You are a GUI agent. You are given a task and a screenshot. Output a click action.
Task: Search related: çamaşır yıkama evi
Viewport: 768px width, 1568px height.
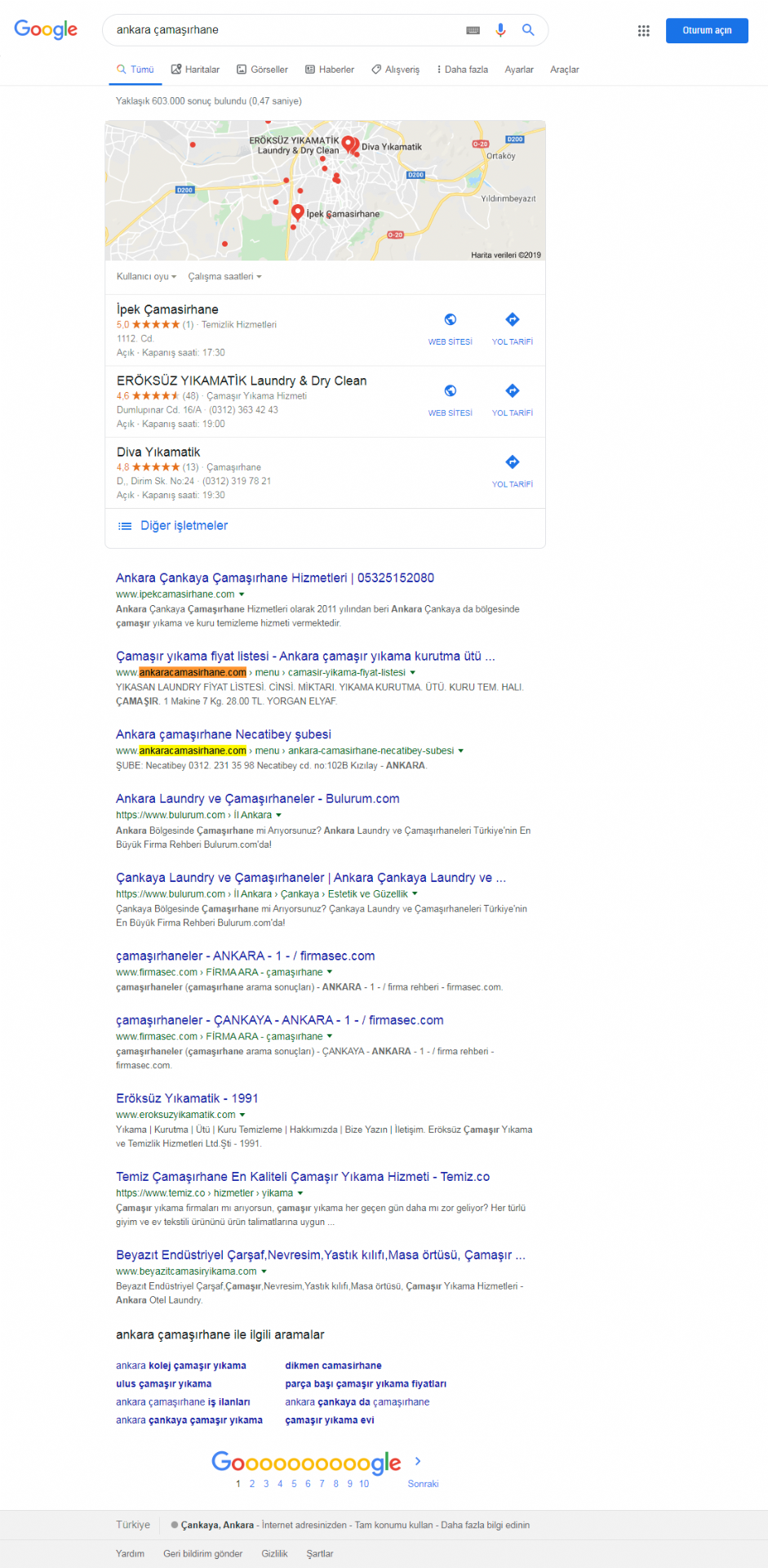(x=330, y=1420)
